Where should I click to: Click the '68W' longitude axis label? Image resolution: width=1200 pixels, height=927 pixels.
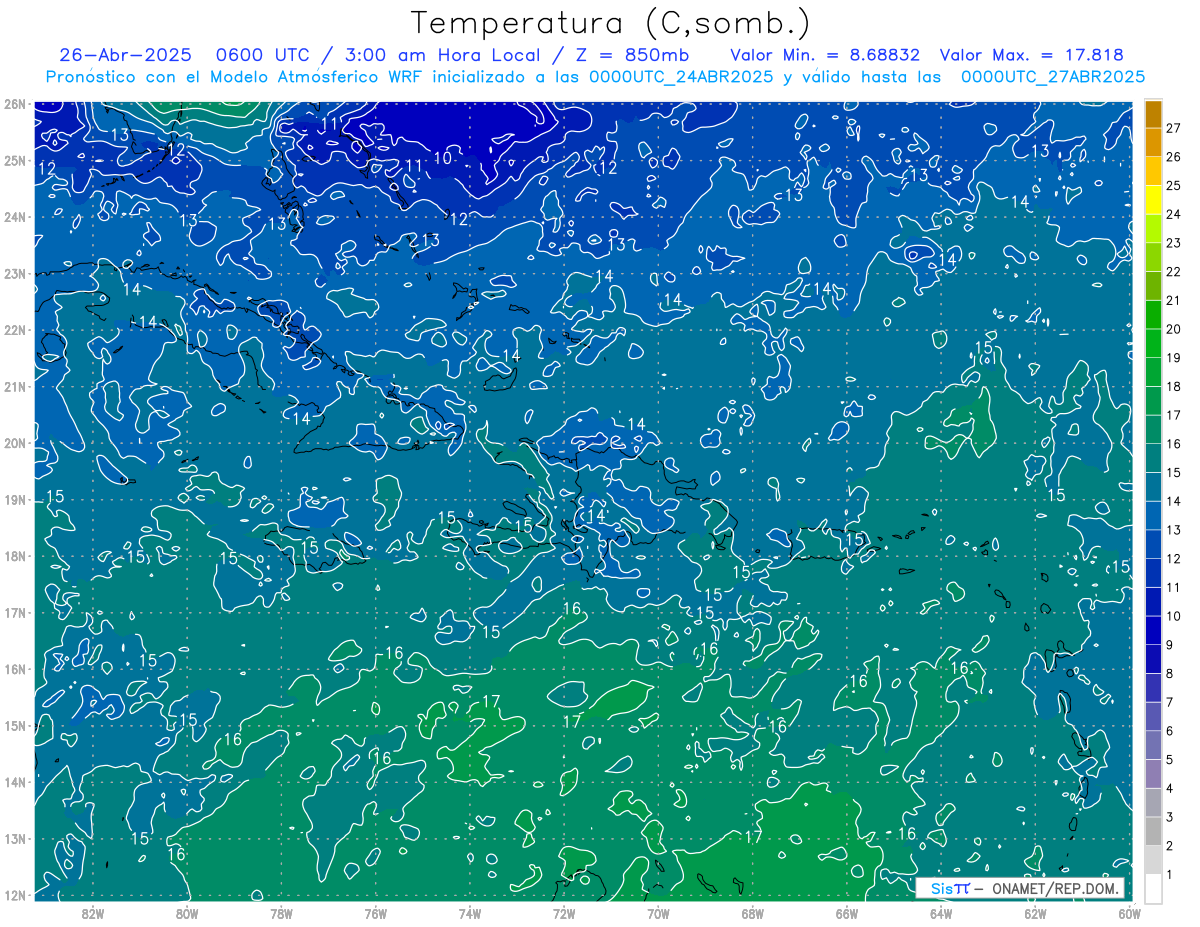click(752, 913)
